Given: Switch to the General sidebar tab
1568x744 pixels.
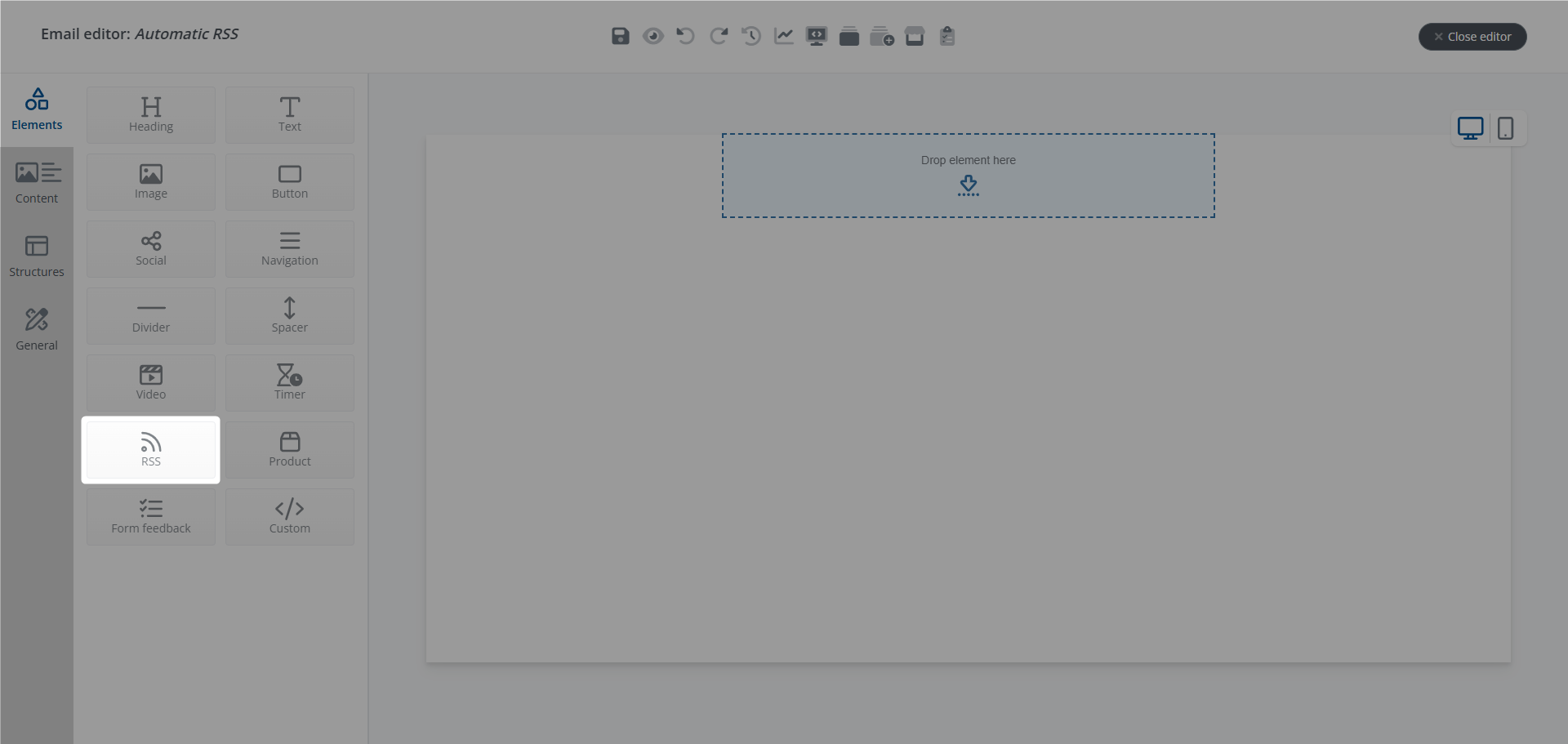Looking at the screenshot, I should click(37, 330).
